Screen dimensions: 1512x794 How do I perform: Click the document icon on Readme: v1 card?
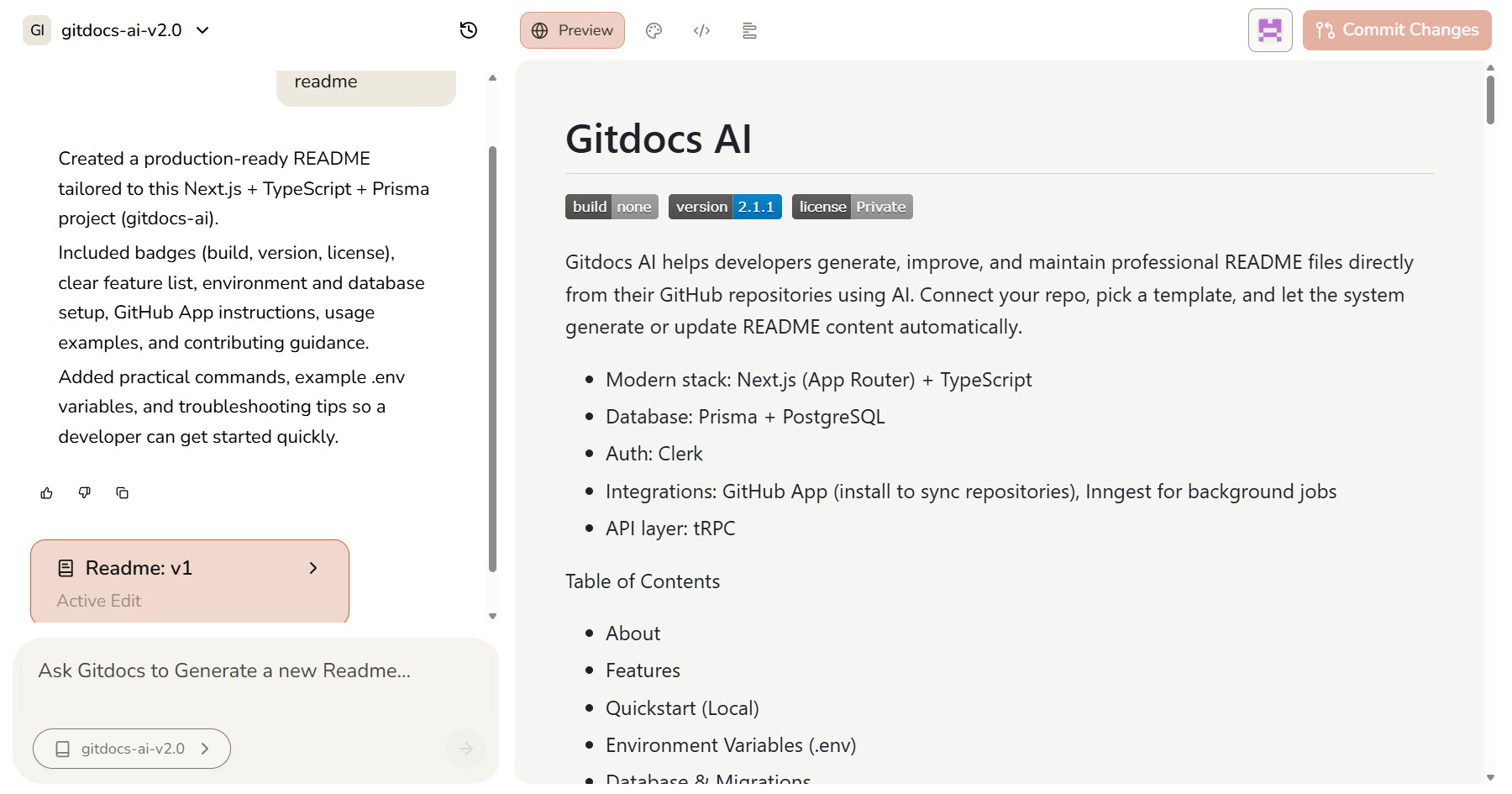tap(66, 568)
